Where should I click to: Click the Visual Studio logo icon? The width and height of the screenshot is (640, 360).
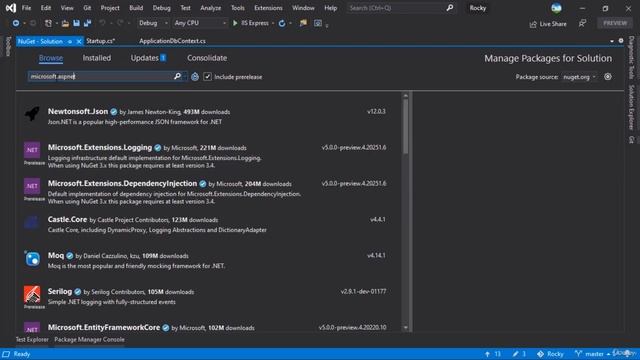tap(11, 8)
